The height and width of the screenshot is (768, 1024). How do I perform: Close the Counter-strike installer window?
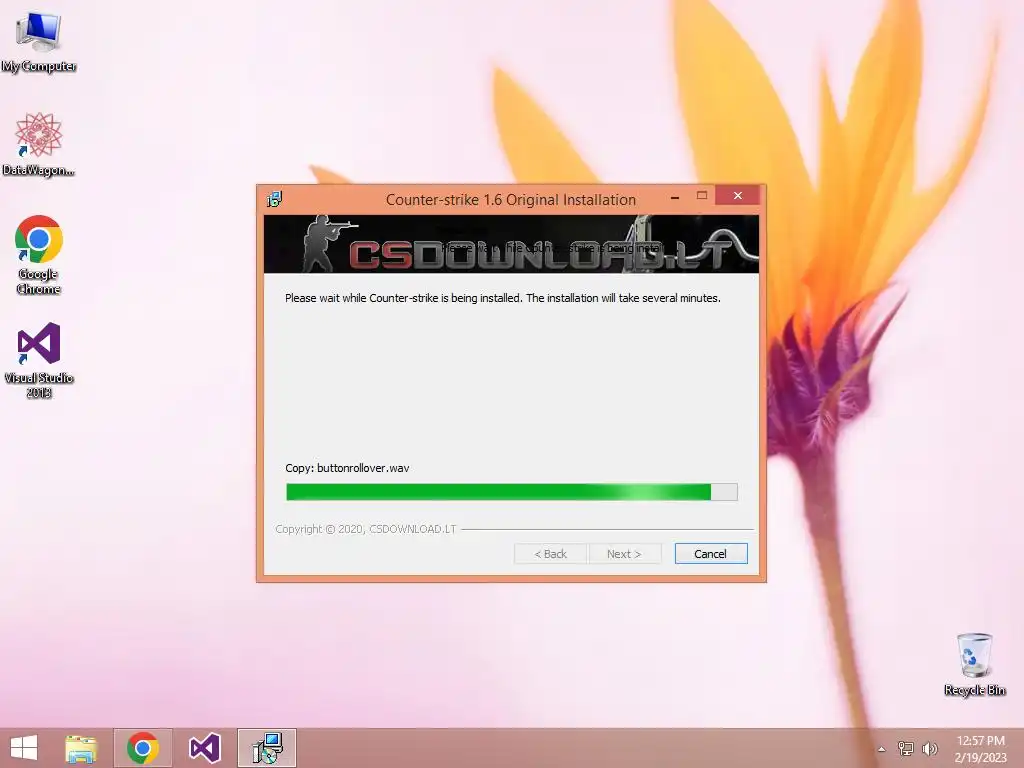[x=738, y=196]
